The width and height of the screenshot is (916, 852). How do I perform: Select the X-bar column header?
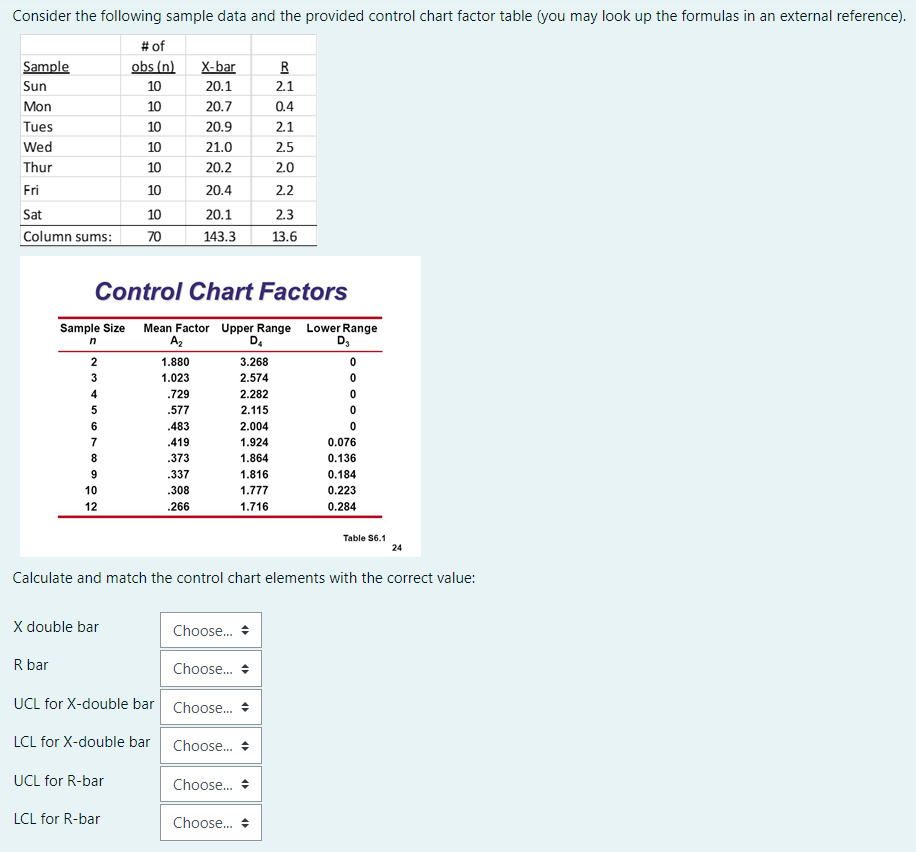[218, 66]
